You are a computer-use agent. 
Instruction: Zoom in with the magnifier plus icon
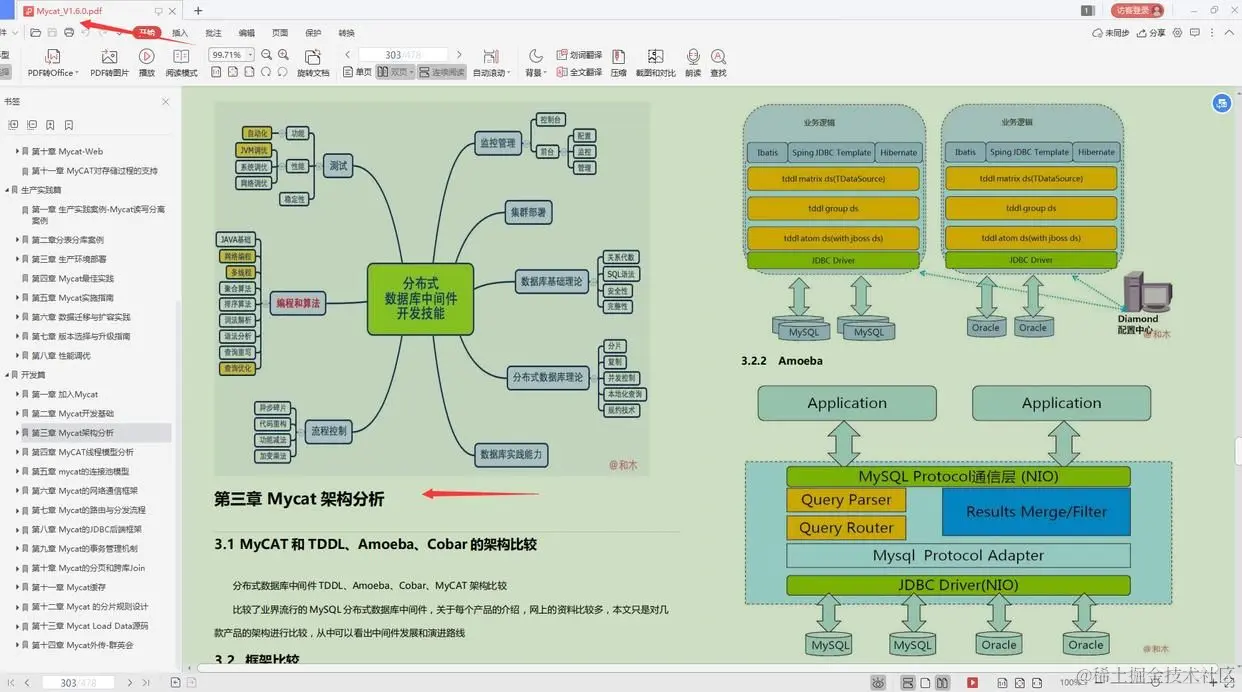pos(283,54)
